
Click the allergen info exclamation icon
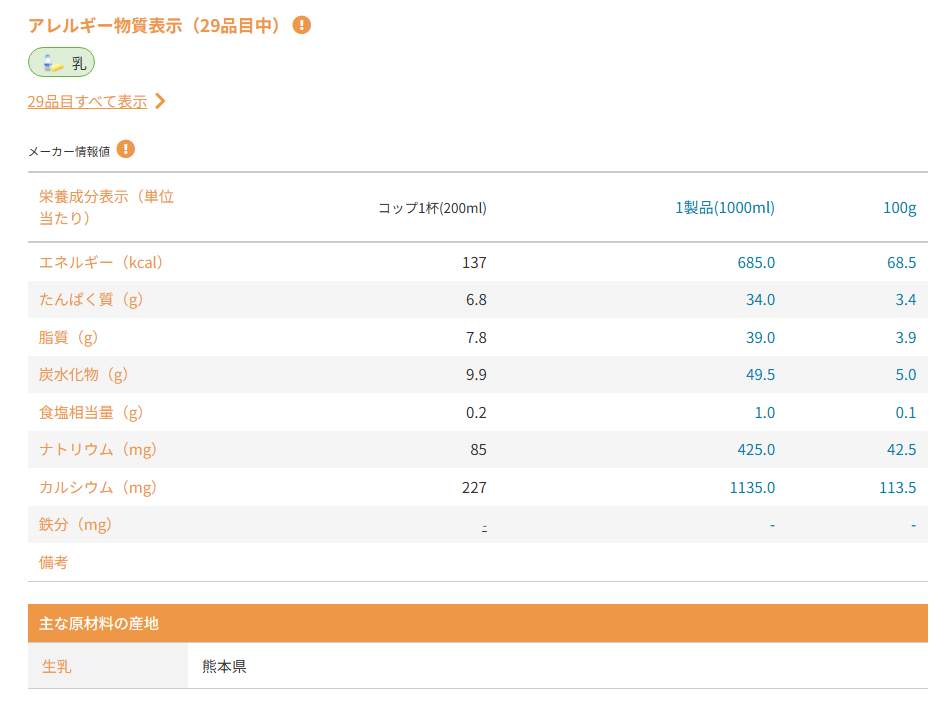tap(301, 25)
